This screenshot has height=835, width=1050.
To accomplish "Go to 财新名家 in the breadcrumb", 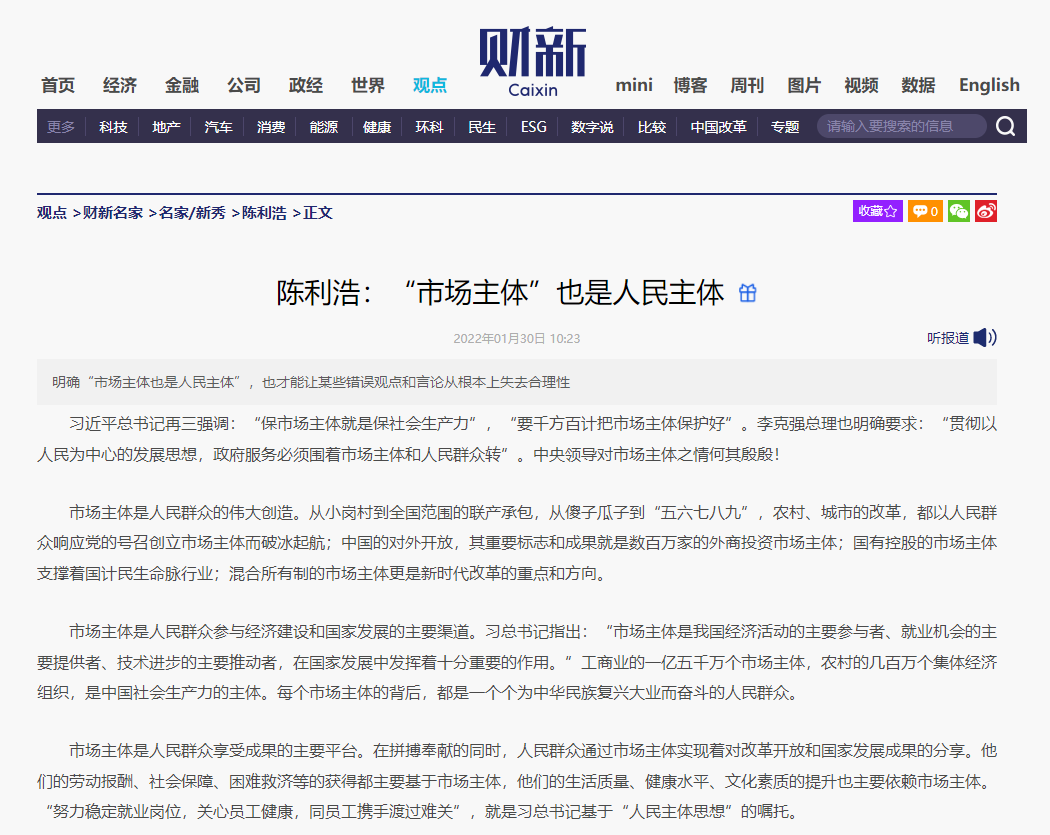I will coord(113,212).
